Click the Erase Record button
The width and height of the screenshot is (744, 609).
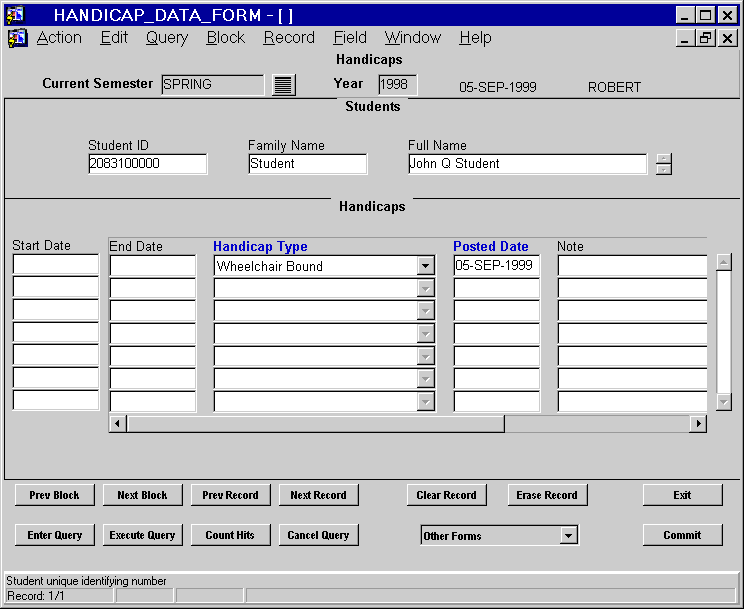[x=547, y=495]
